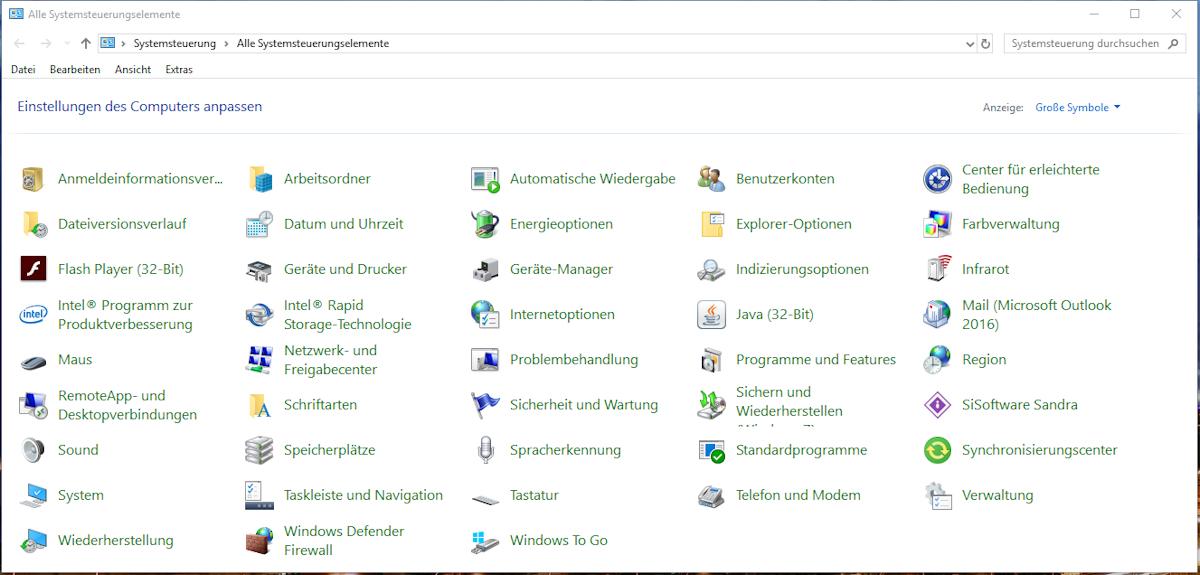Click the Explorer-Optionen icon
This screenshot has height=575, width=1200.
pyautogui.click(x=711, y=224)
